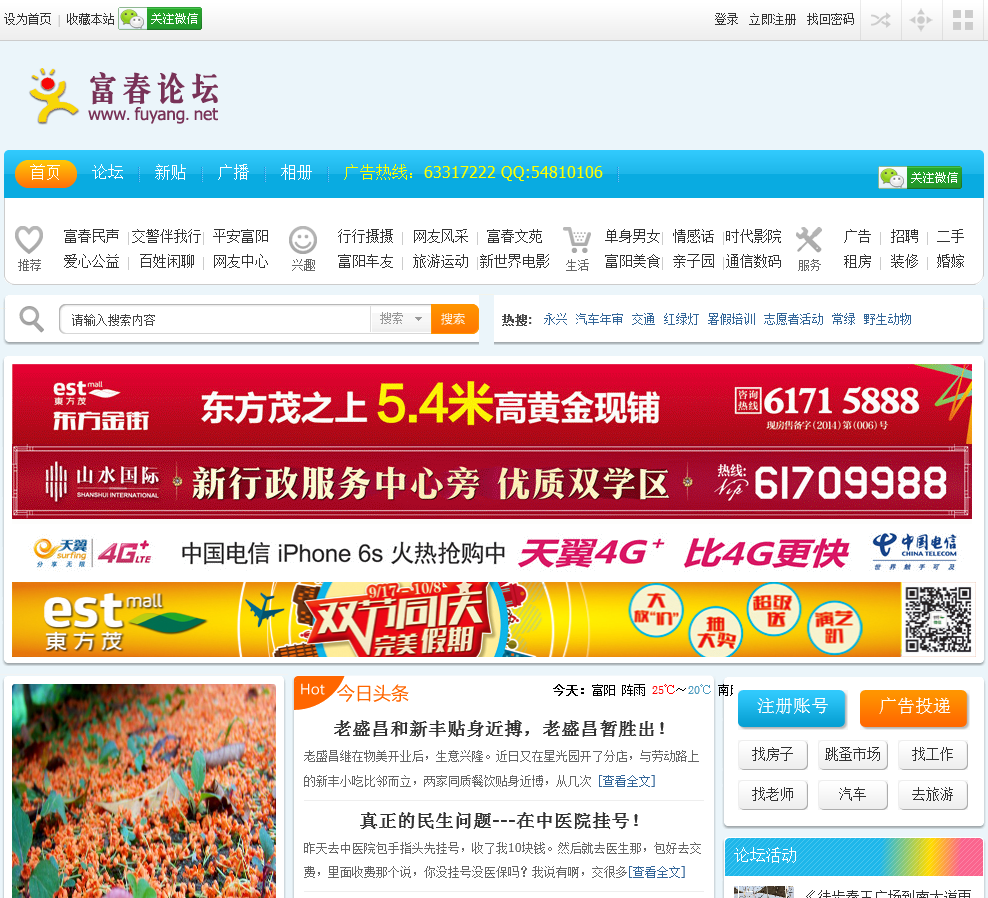The height and width of the screenshot is (898, 988).
Task: Click the 找工作 button
Action: coord(933,754)
